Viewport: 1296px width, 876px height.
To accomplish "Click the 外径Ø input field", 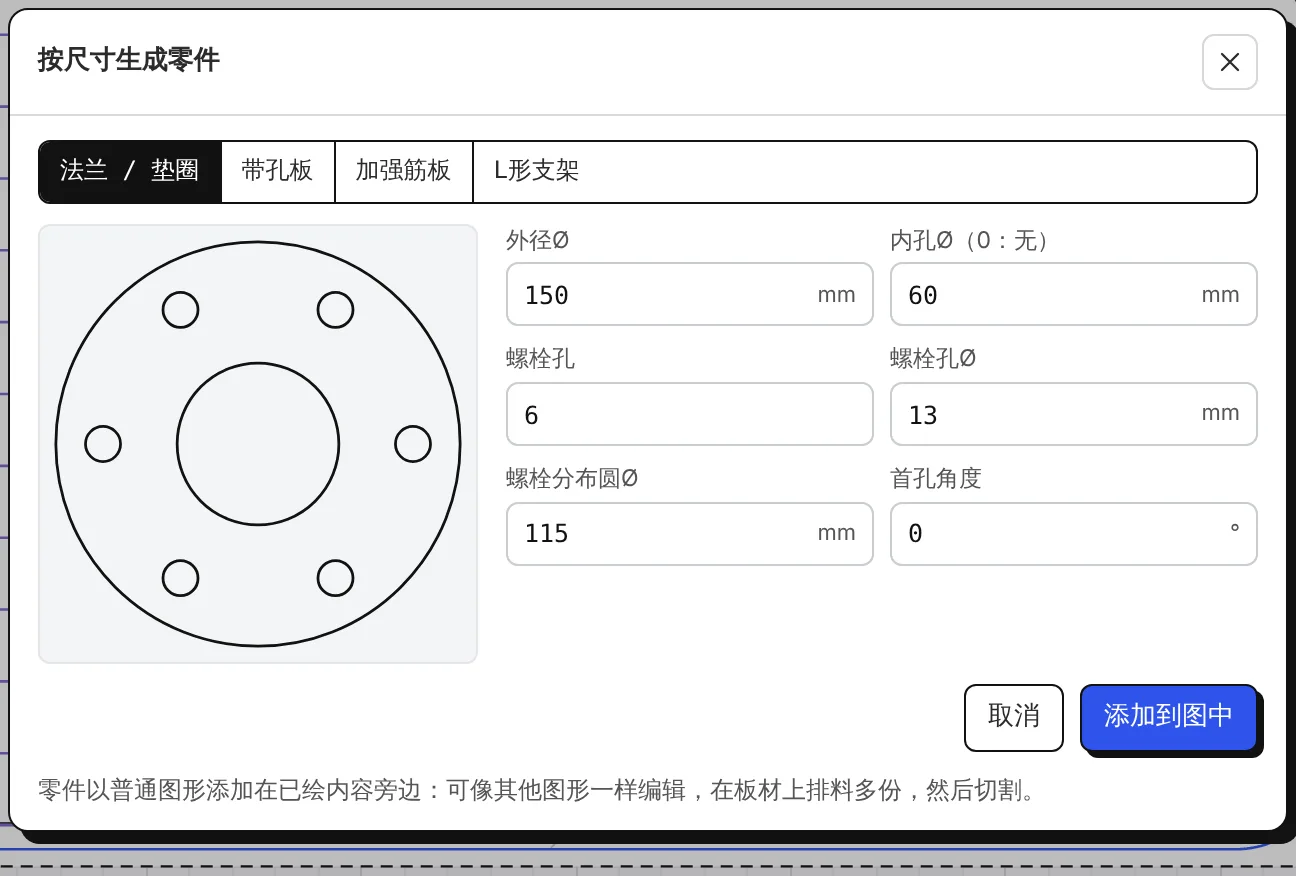I will (x=689, y=294).
